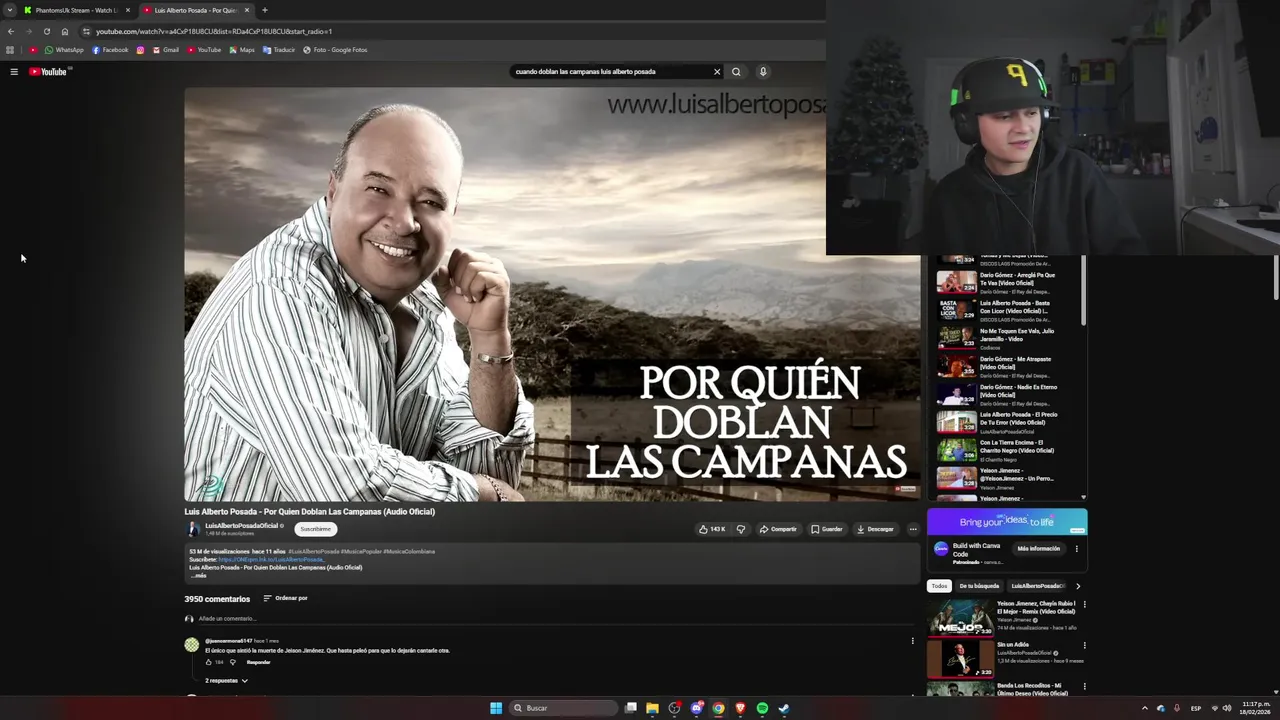The height and width of the screenshot is (720, 1280).
Task: Click the address bar URL field
Action: coord(450,31)
